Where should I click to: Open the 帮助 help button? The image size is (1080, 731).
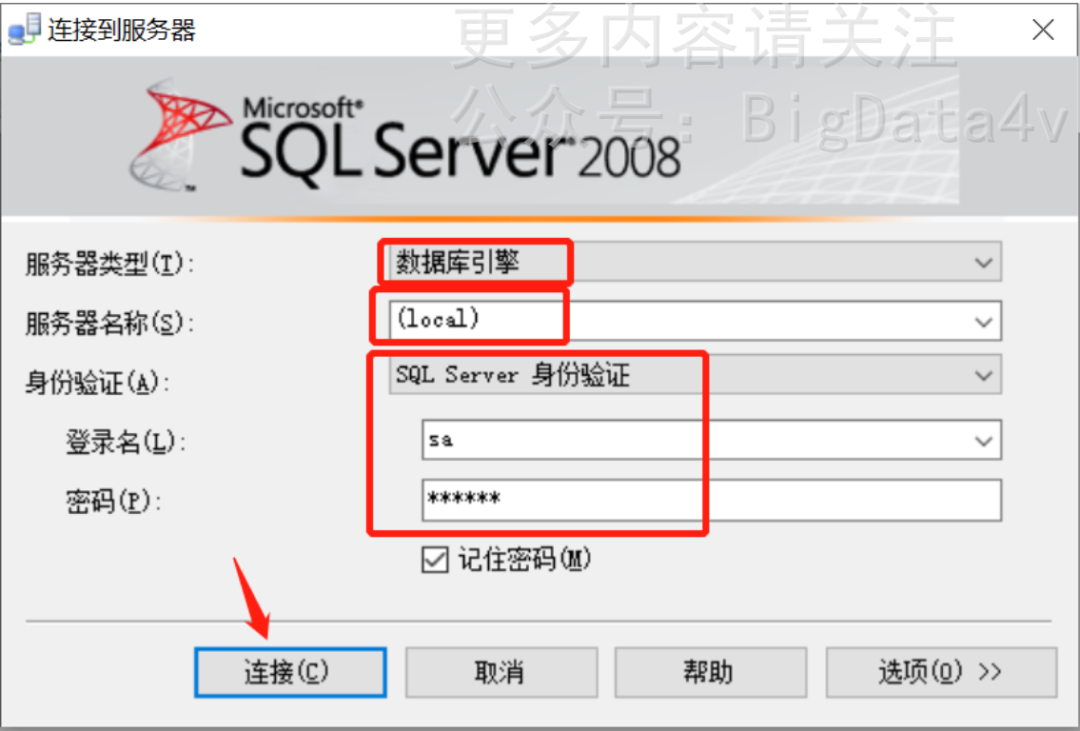709,672
